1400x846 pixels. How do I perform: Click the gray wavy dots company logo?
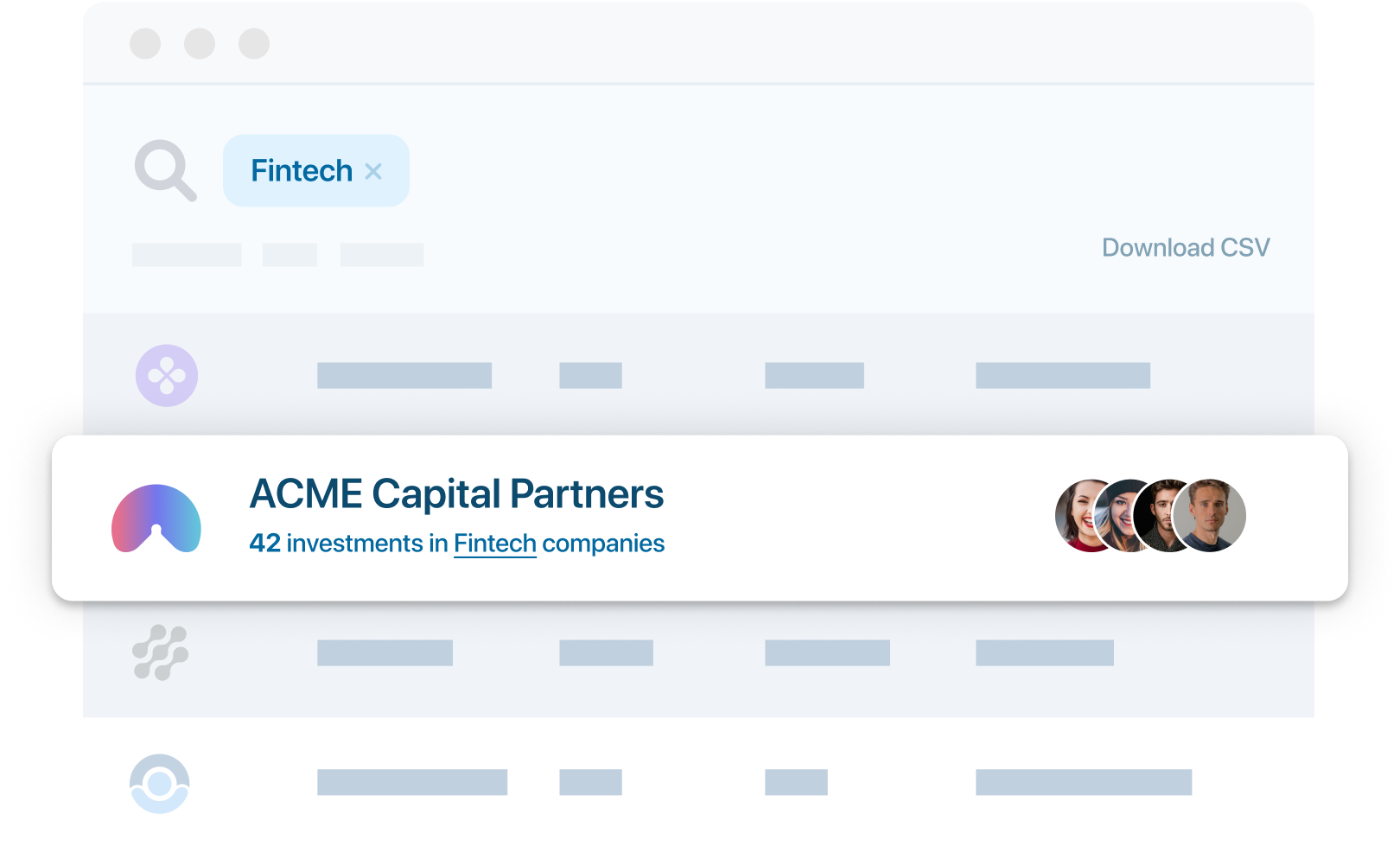click(x=160, y=652)
